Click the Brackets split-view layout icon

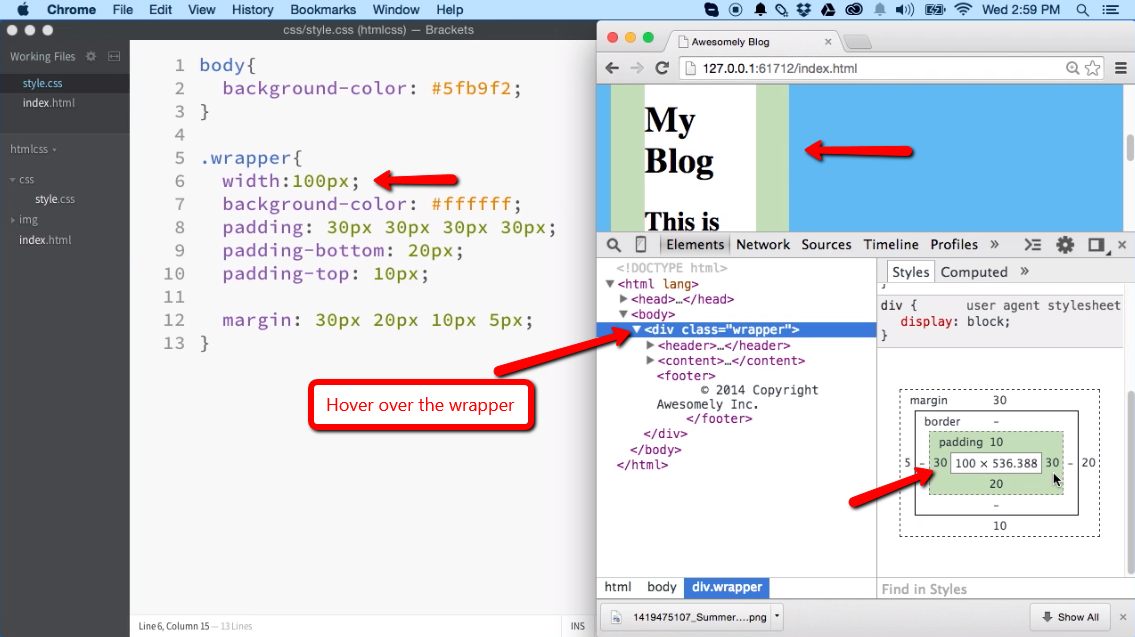pyautogui.click(x=113, y=57)
